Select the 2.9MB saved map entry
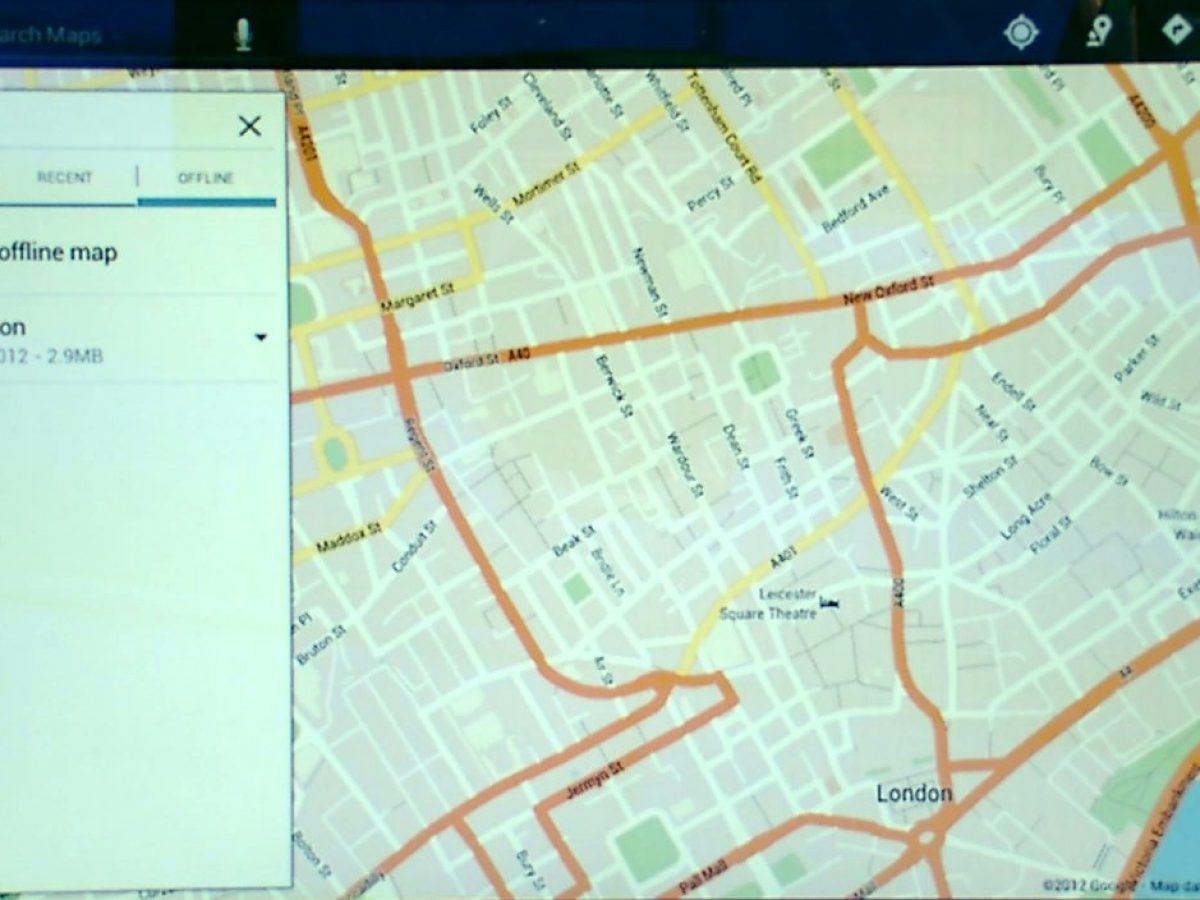The image size is (1200, 900). pos(60,340)
